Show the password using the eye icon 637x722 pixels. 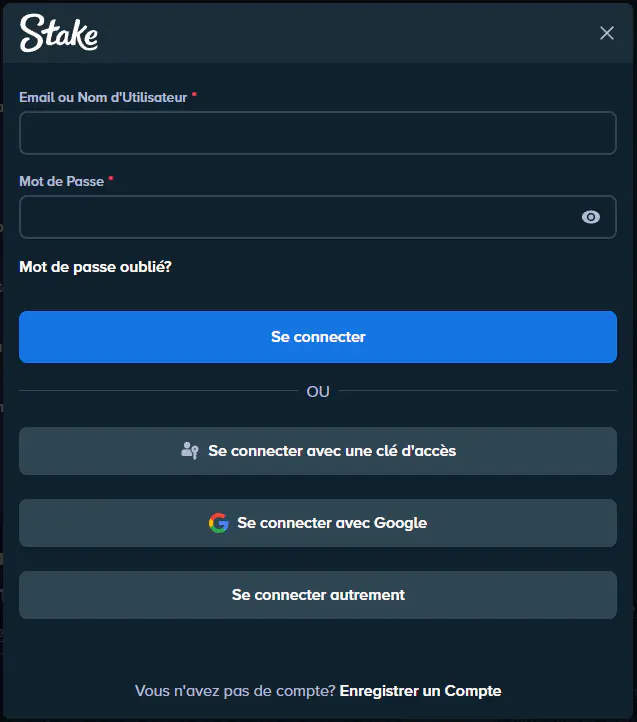(x=591, y=217)
